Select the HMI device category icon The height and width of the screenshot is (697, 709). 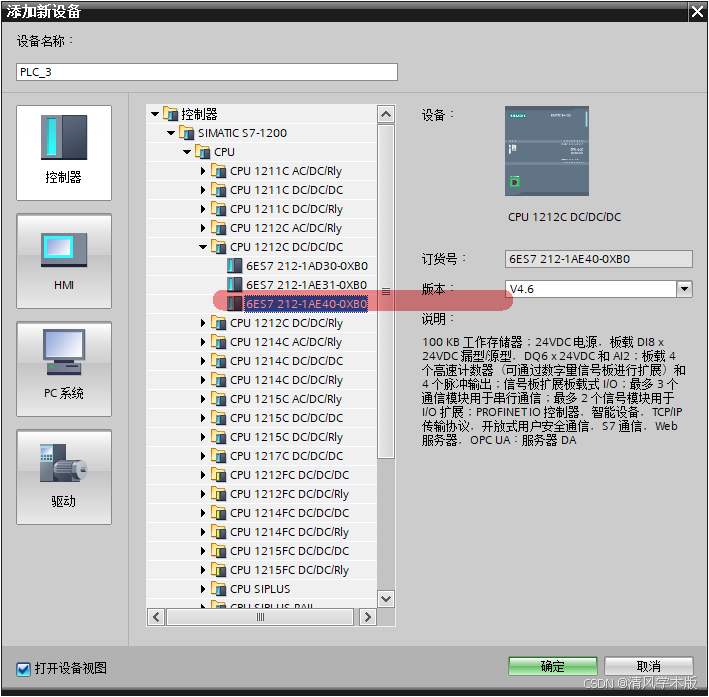pyautogui.click(x=64, y=261)
